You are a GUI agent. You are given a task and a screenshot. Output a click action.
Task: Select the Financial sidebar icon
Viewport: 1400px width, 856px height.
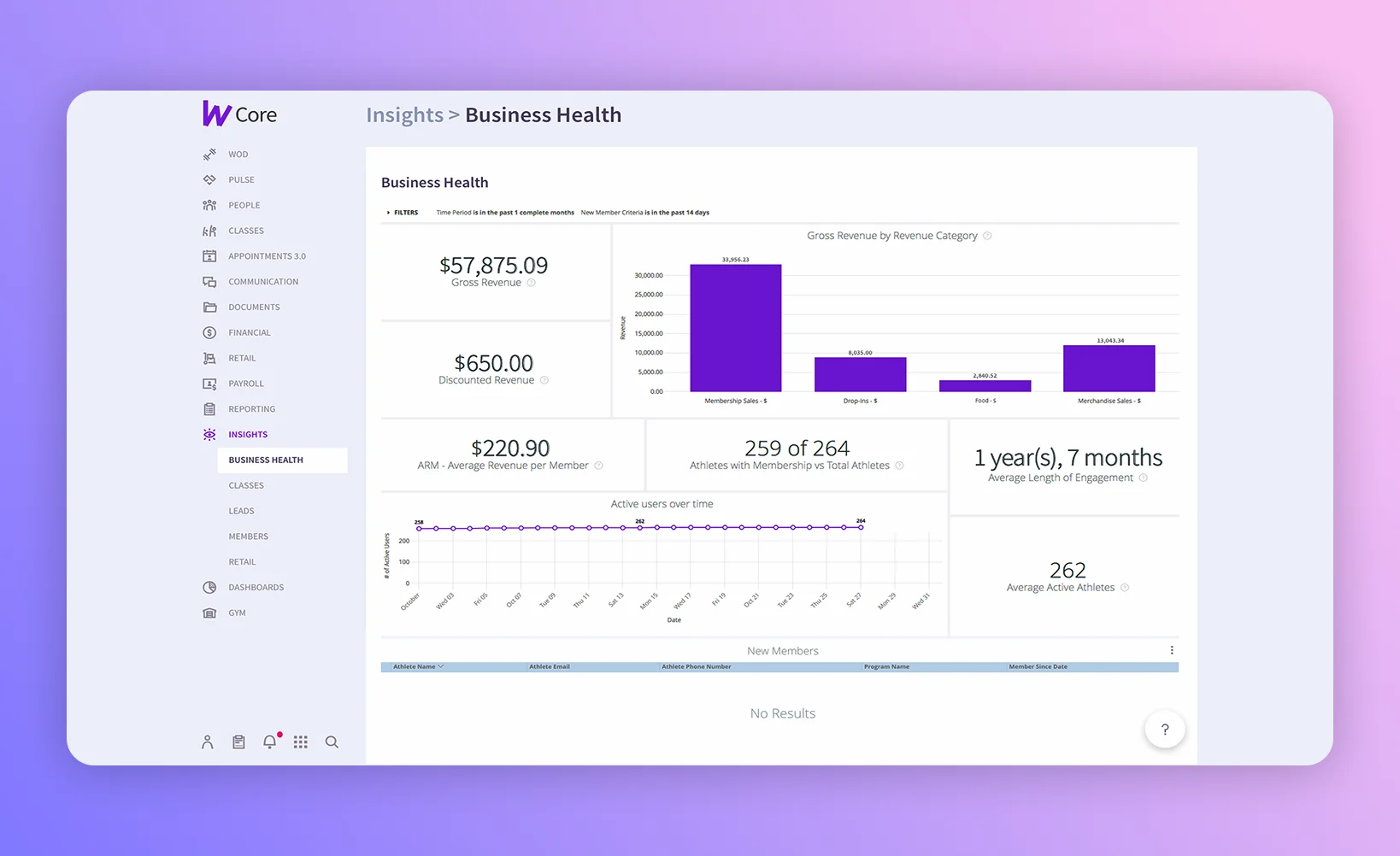(x=209, y=332)
